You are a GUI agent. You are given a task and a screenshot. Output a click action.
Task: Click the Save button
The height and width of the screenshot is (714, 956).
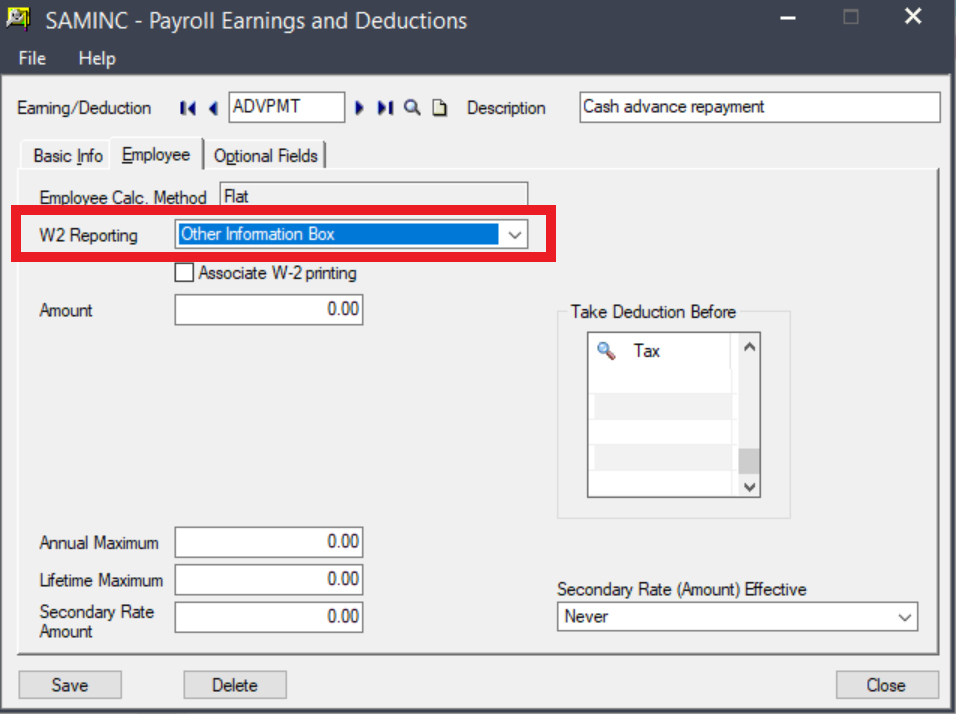70,685
